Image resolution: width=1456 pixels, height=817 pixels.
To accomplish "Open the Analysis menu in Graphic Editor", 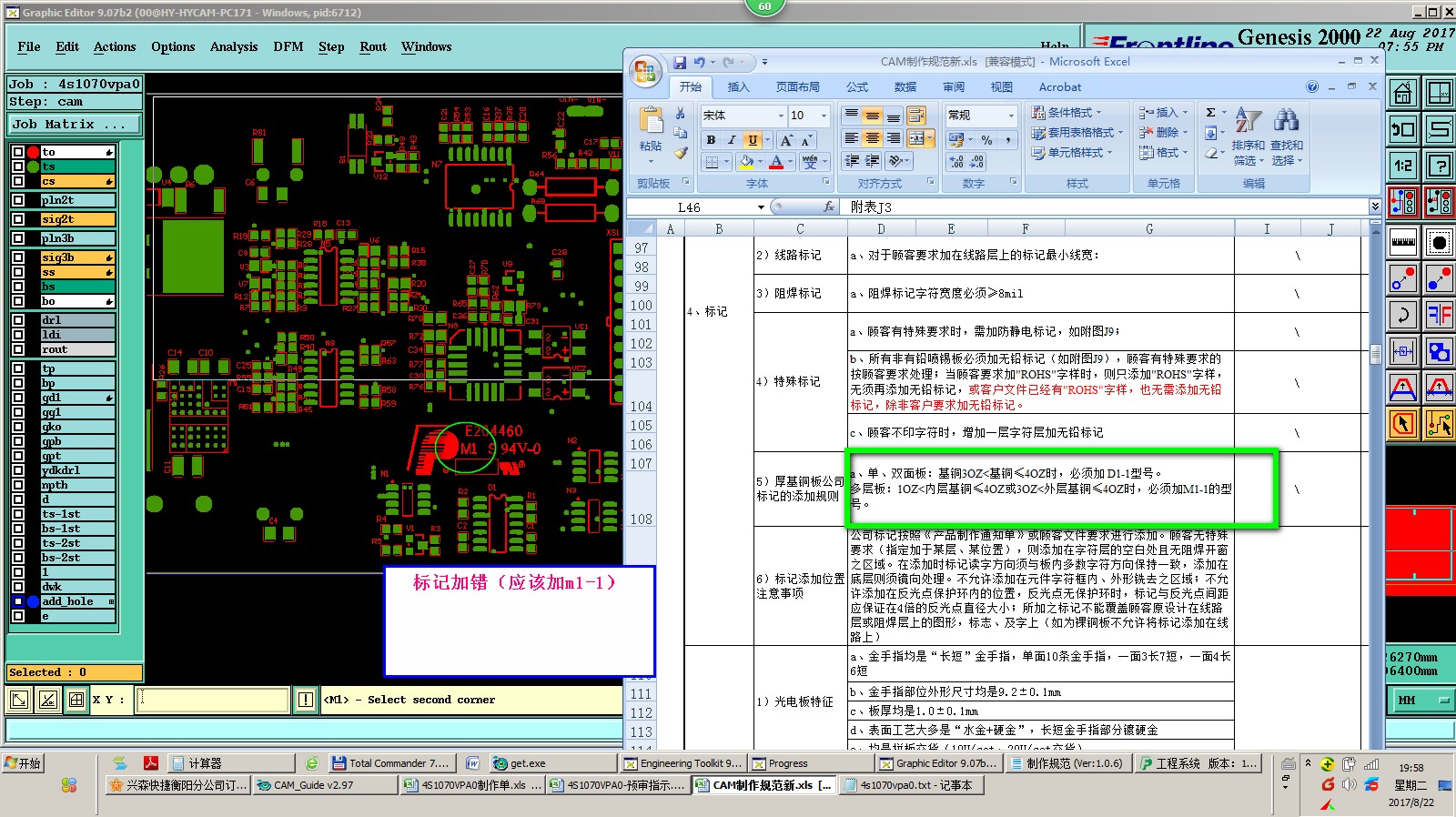I will point(234,46).
